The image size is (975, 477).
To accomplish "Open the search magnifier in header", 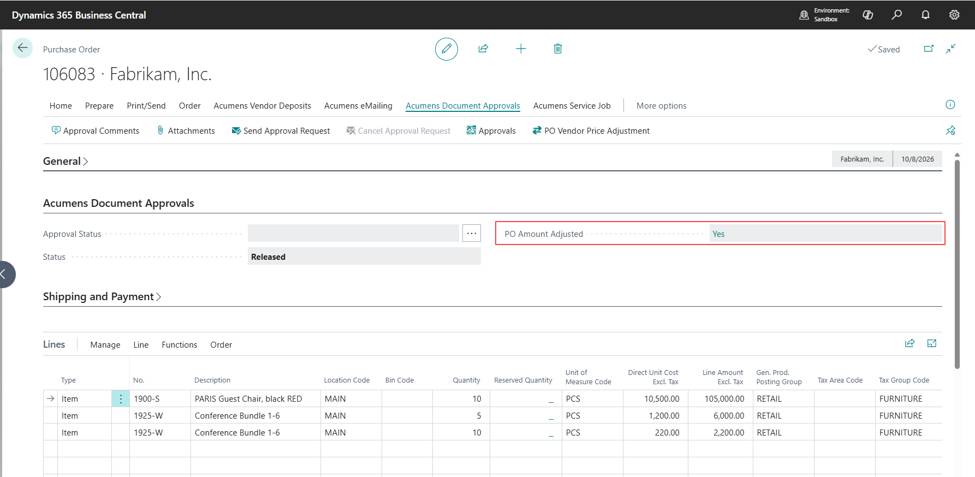I will tap(897, 15).
